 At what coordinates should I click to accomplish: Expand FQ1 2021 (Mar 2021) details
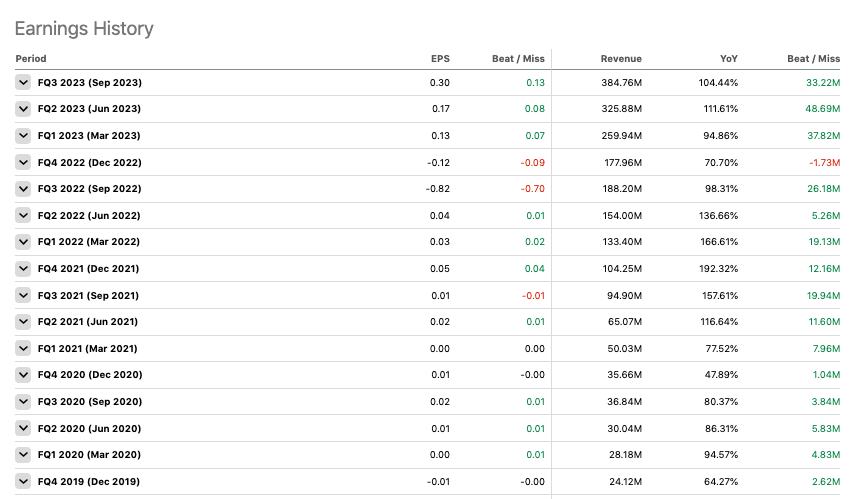tap(23, 349)
